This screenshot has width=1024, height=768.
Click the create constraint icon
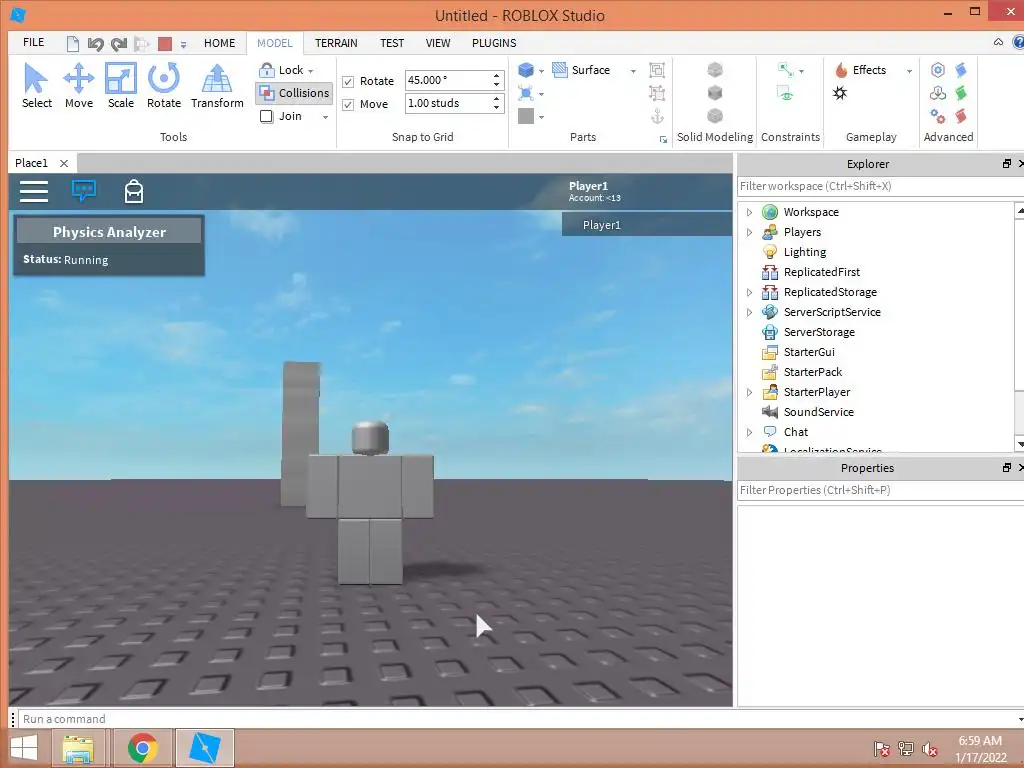786,69
